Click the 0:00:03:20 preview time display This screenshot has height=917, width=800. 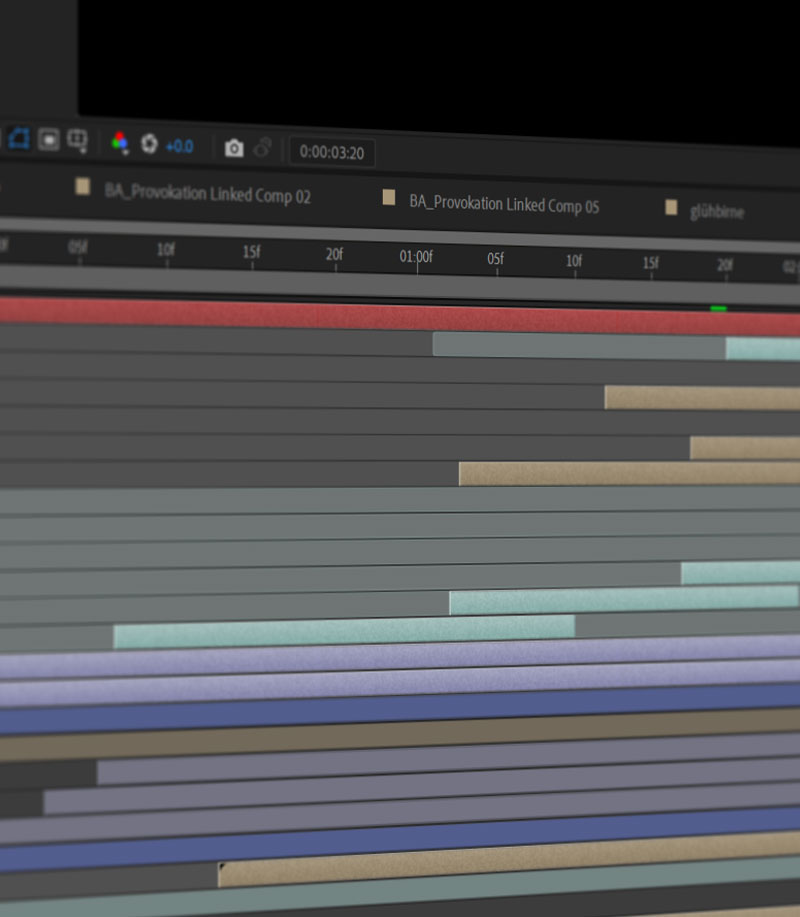tap(331, 152)
